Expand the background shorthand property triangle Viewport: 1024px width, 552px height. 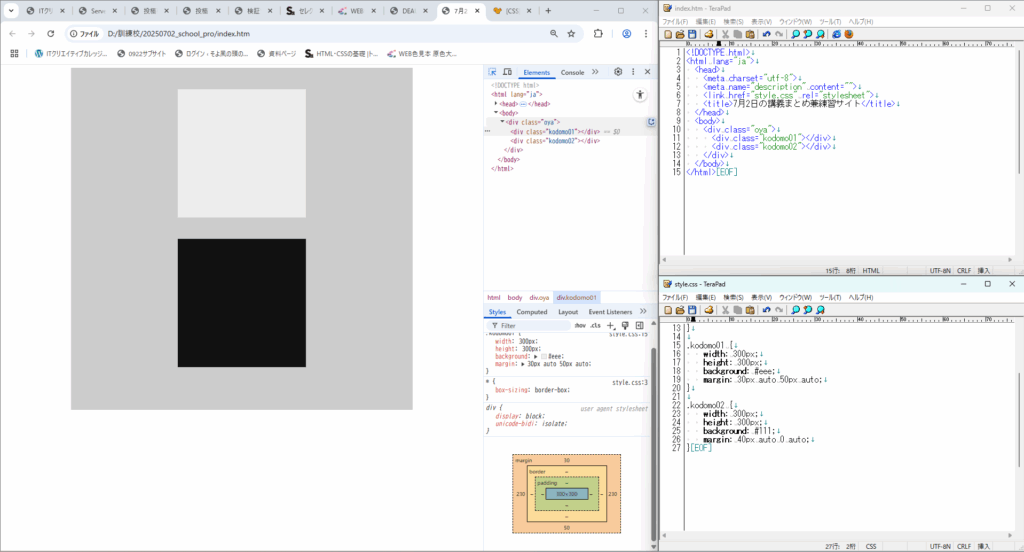pyautogui.click(x=537, y=355)
